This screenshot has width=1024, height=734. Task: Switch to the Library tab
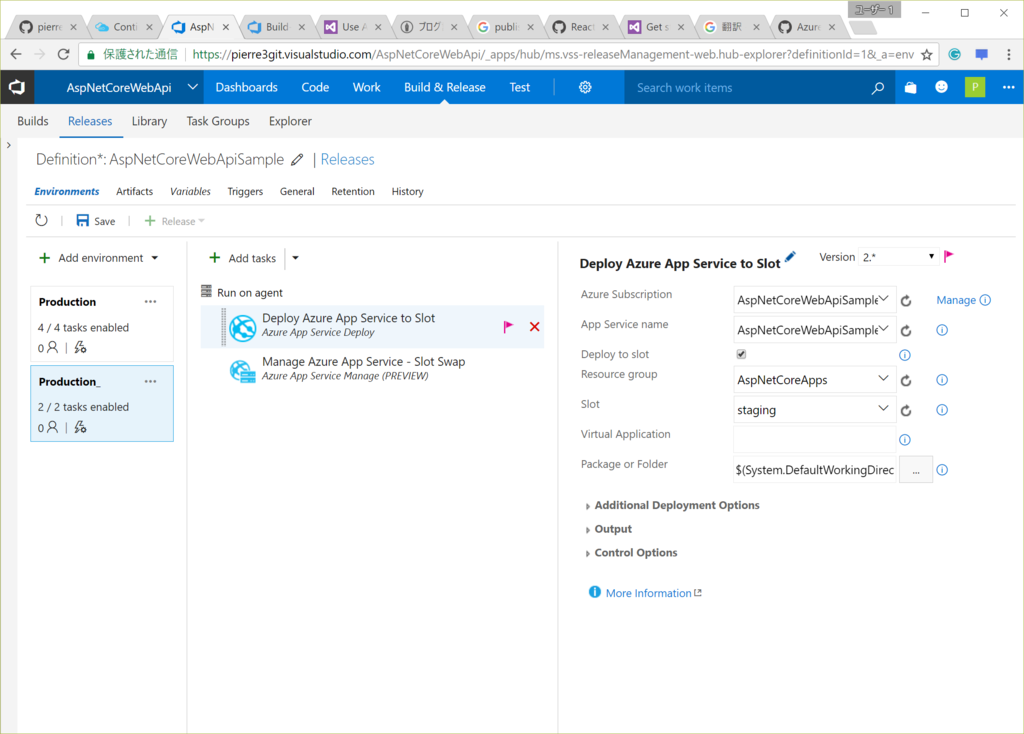point(150,121)
